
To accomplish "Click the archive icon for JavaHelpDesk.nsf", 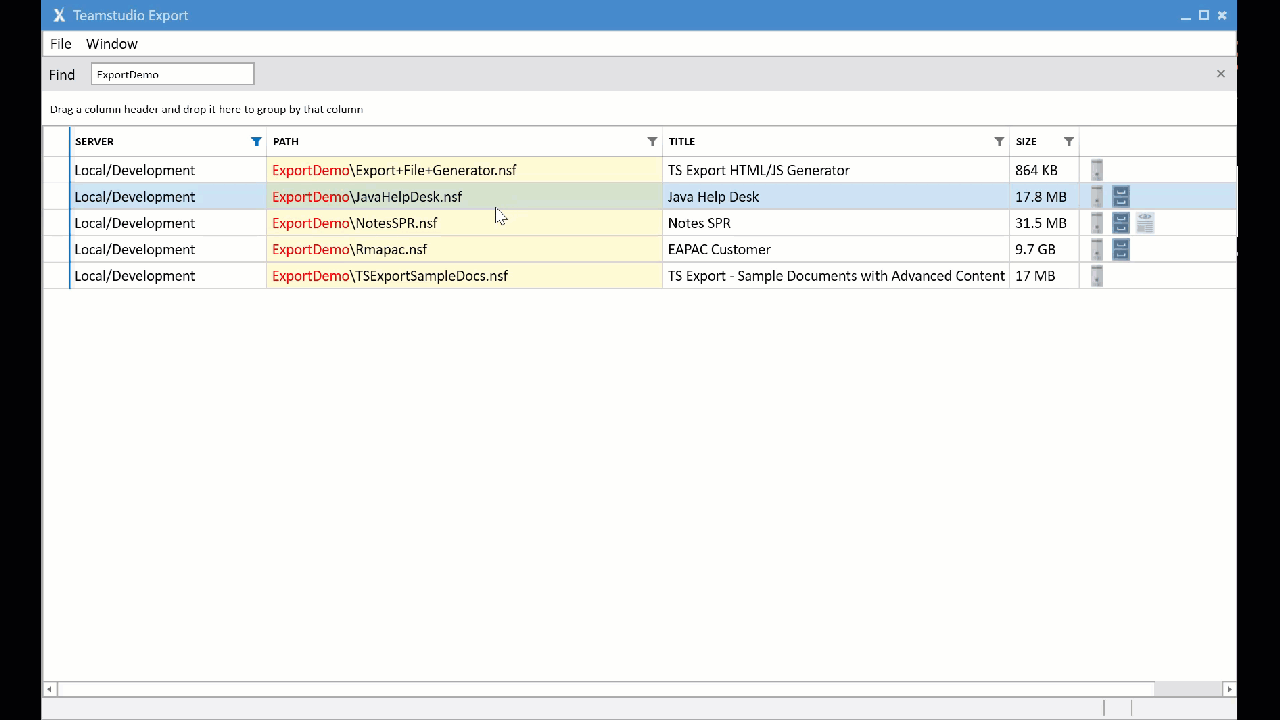I will 1121,196.
